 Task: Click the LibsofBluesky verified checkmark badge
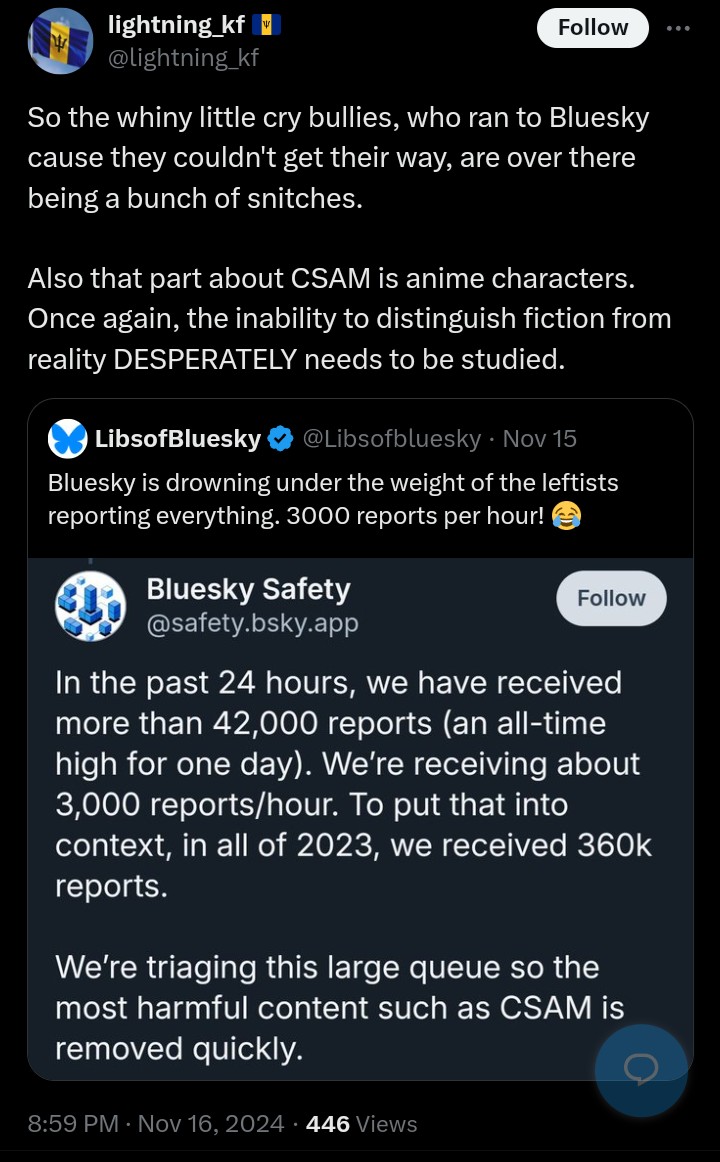click(x=280, y=439)
